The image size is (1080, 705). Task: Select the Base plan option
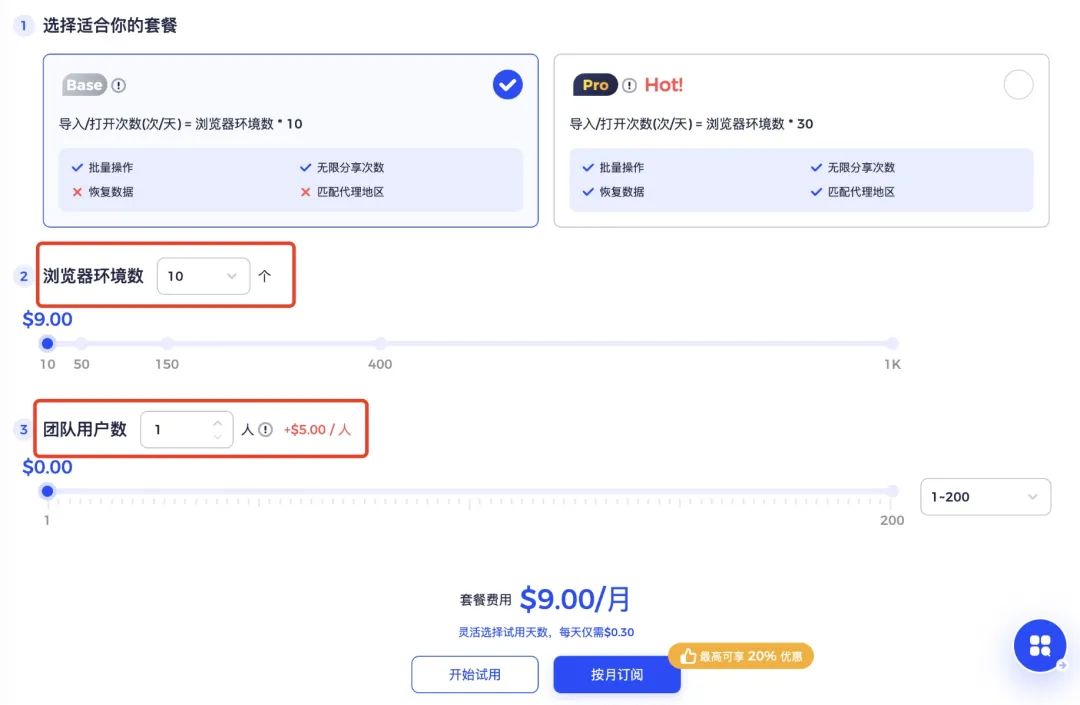290,140
